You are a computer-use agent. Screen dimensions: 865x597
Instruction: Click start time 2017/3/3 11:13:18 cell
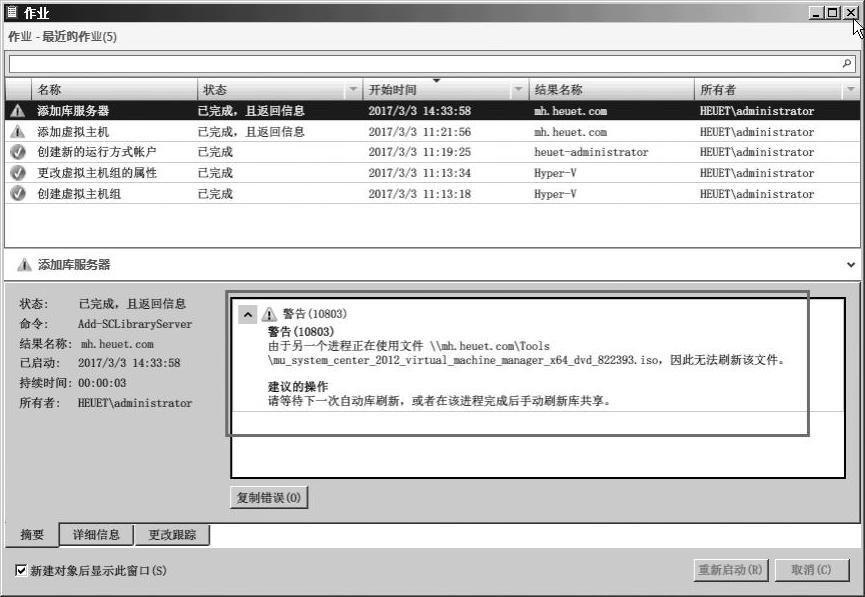[420, 194]
